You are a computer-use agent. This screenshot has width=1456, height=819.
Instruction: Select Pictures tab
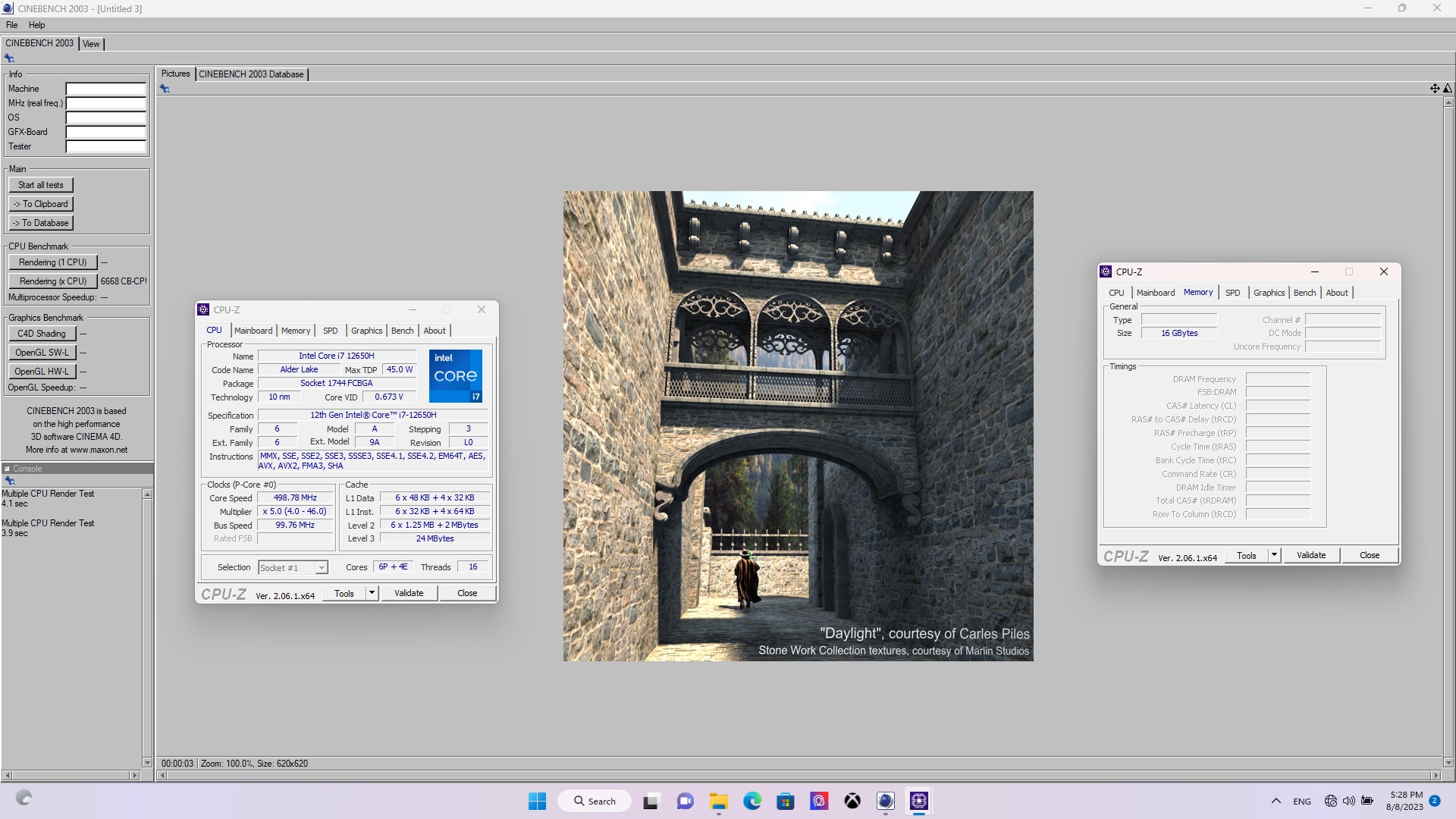(175, 74)
